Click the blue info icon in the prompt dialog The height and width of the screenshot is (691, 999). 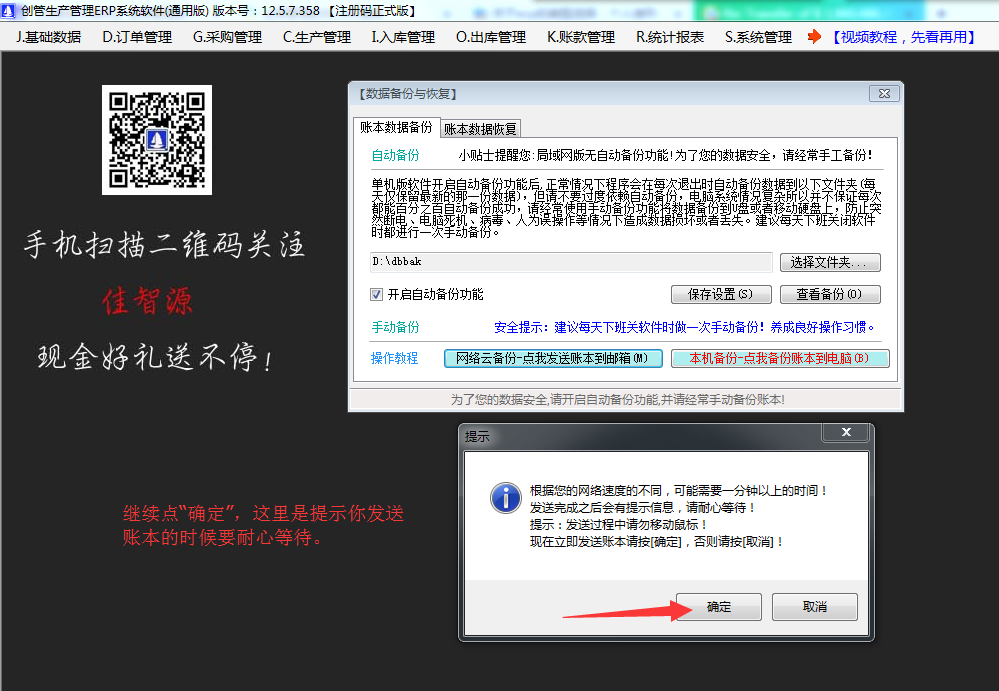pos(506,498)
